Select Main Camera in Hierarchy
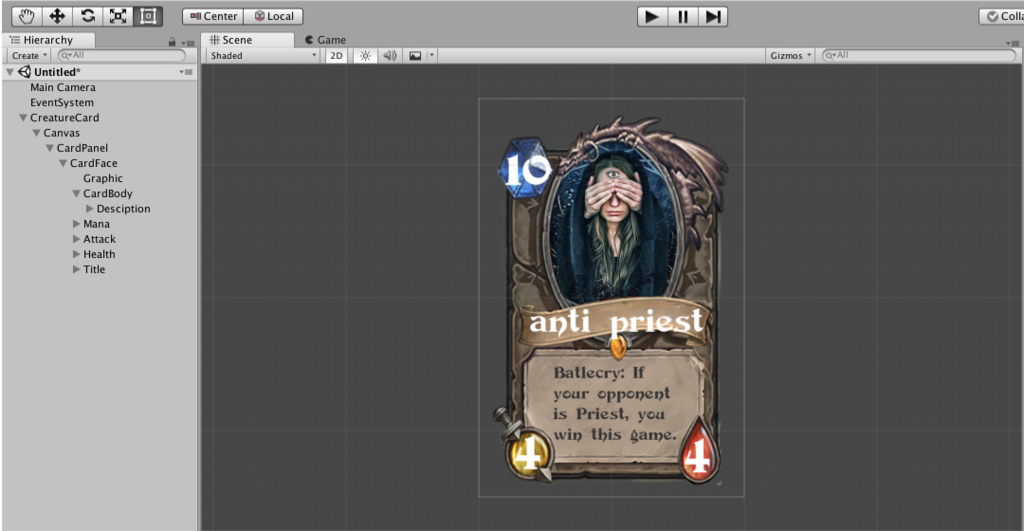 [63, 88]
